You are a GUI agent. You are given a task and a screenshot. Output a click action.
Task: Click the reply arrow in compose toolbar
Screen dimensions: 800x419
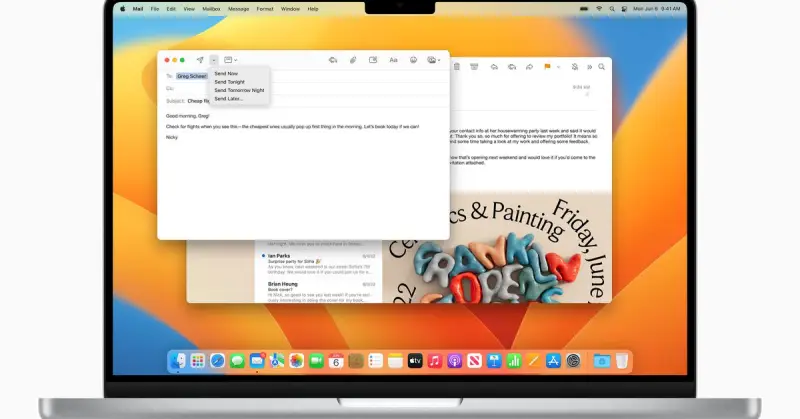point(332,60)
